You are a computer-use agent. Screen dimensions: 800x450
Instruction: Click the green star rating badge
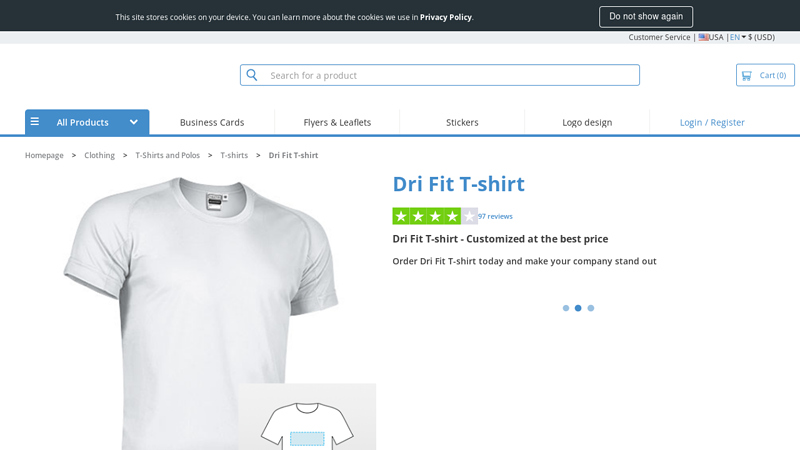tap(435, 216)
